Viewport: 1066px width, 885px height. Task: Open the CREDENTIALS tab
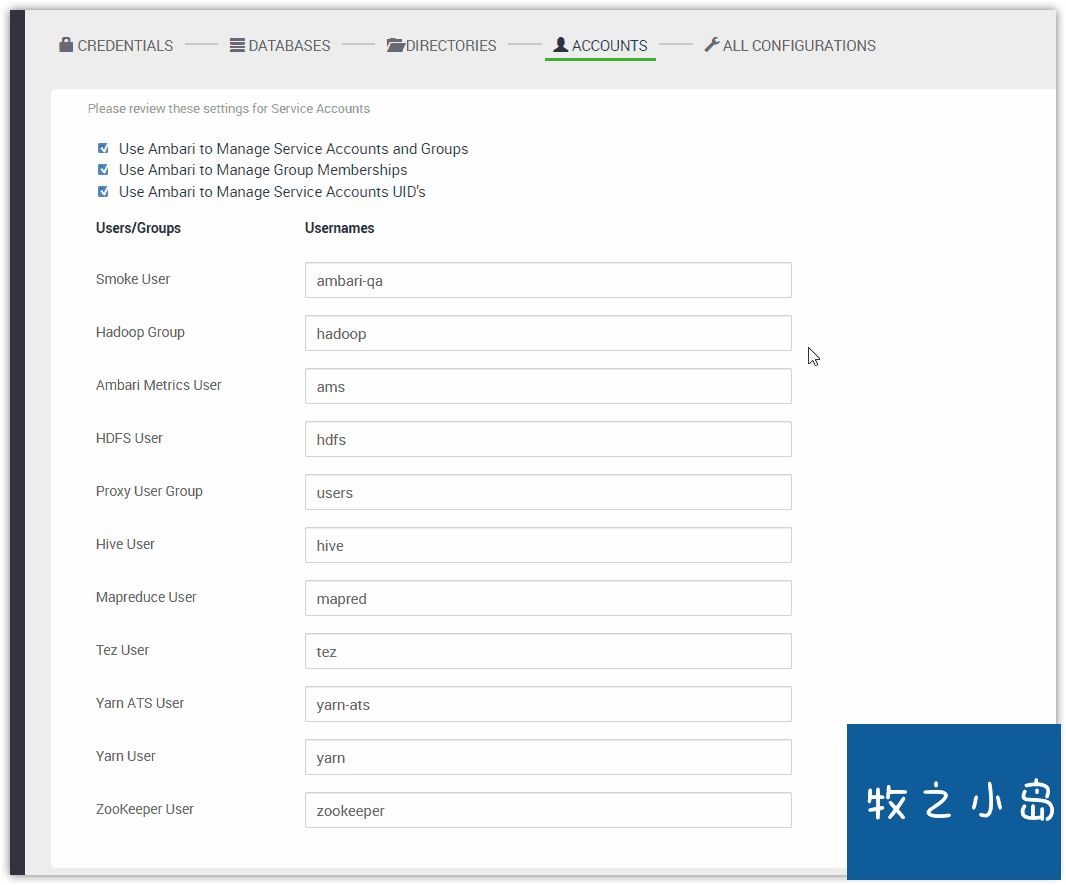pyautogui.click(x=116, y=46)
